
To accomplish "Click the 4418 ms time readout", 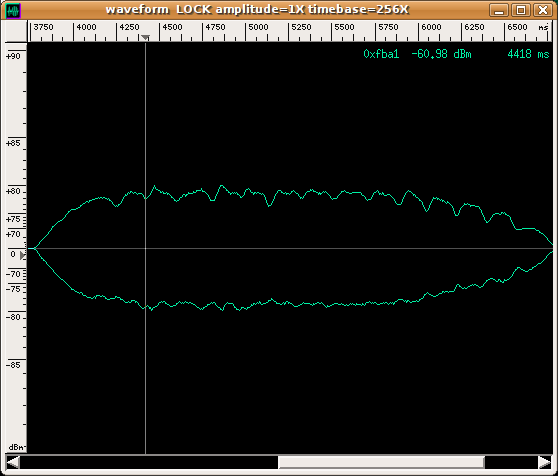I will [x=528, y=54].
